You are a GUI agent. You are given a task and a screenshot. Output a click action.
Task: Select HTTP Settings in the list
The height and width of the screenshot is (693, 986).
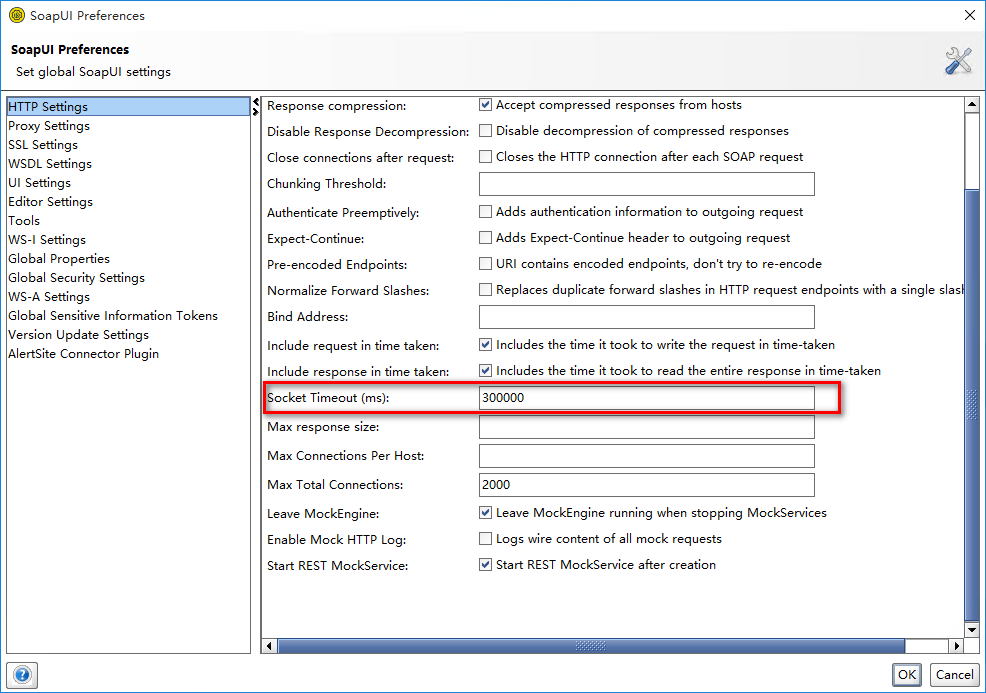point(128,106)
